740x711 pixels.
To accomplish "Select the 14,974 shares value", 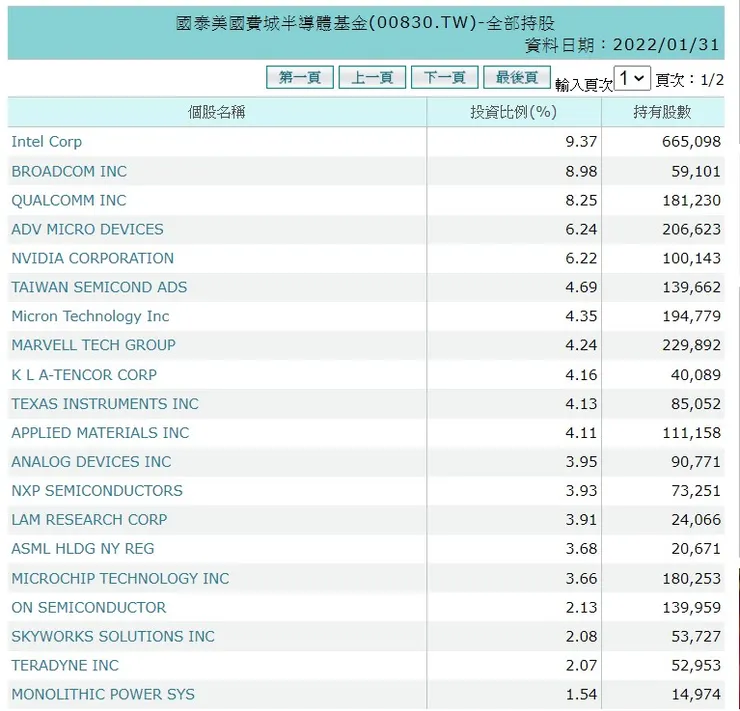I will [696, 694].
